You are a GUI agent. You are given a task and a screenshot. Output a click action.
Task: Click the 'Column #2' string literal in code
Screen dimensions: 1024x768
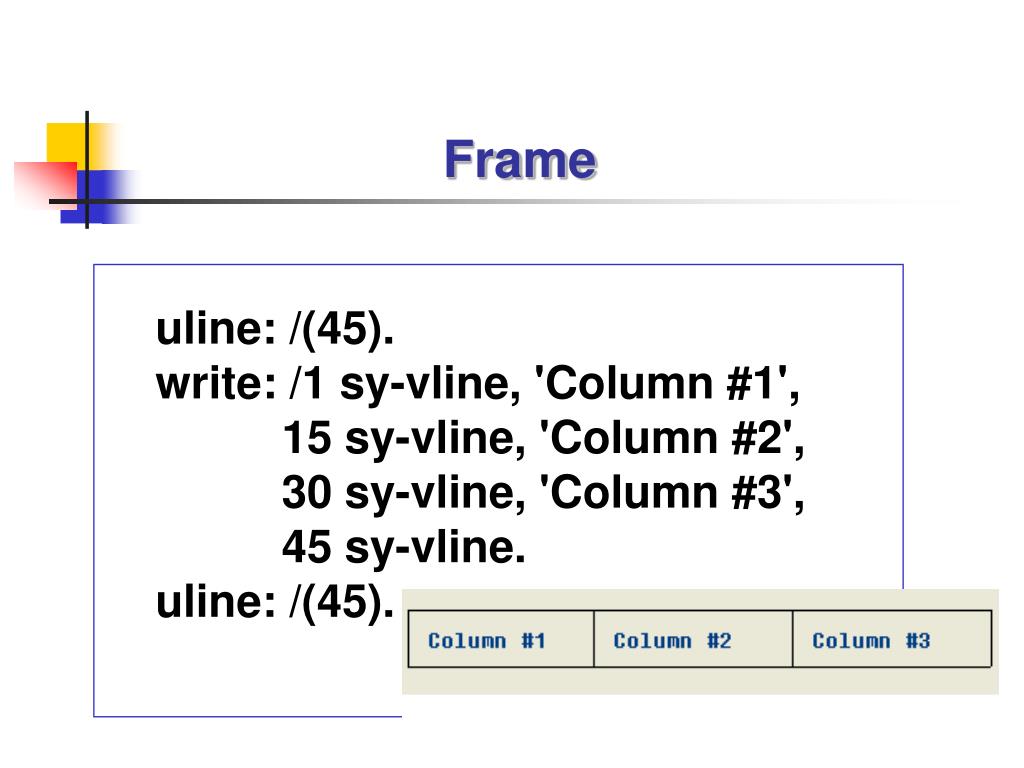tap(667, 437)
